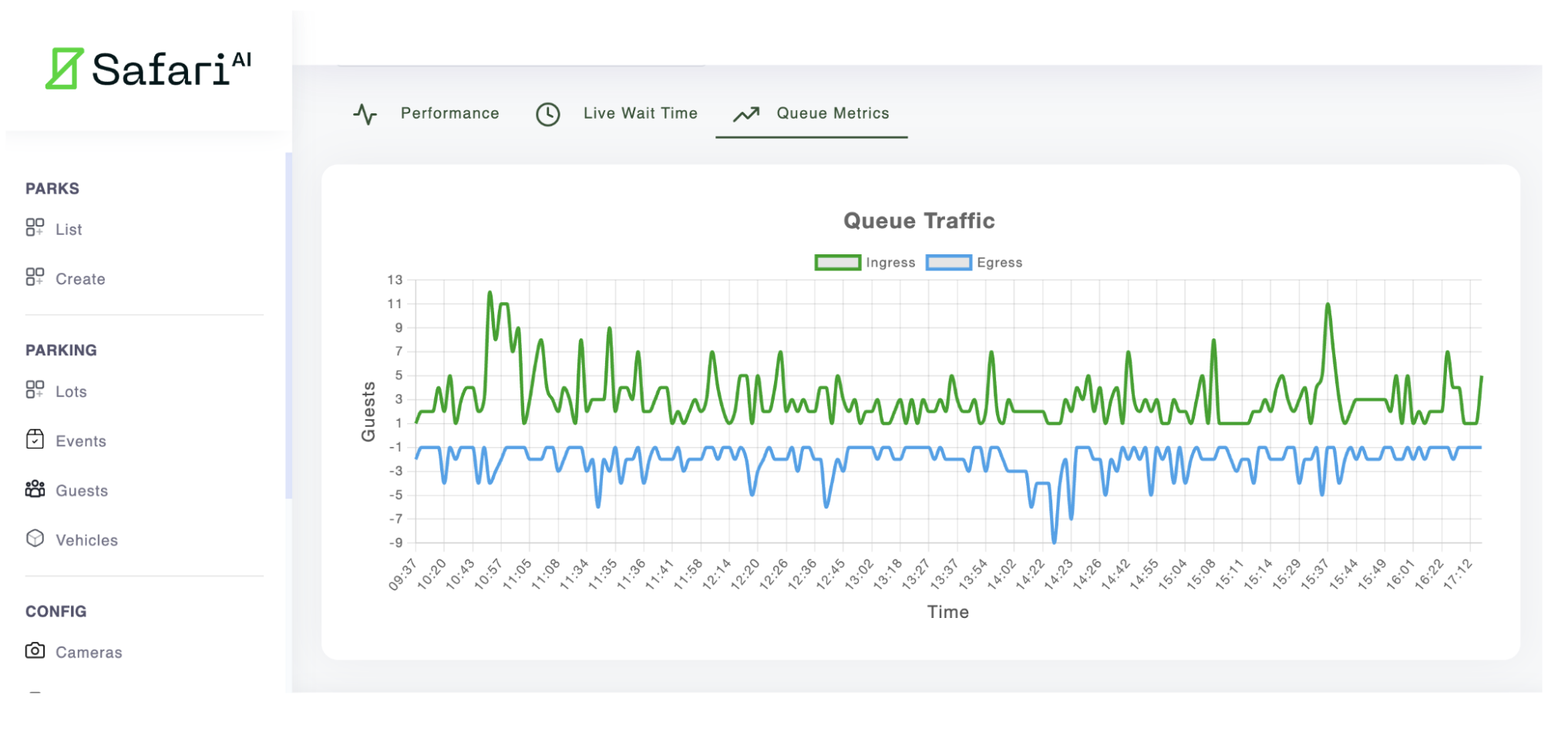This screenshot has height=749, width=1568.
Task: Click the Parks List grid icon
Action: (35, 227)
